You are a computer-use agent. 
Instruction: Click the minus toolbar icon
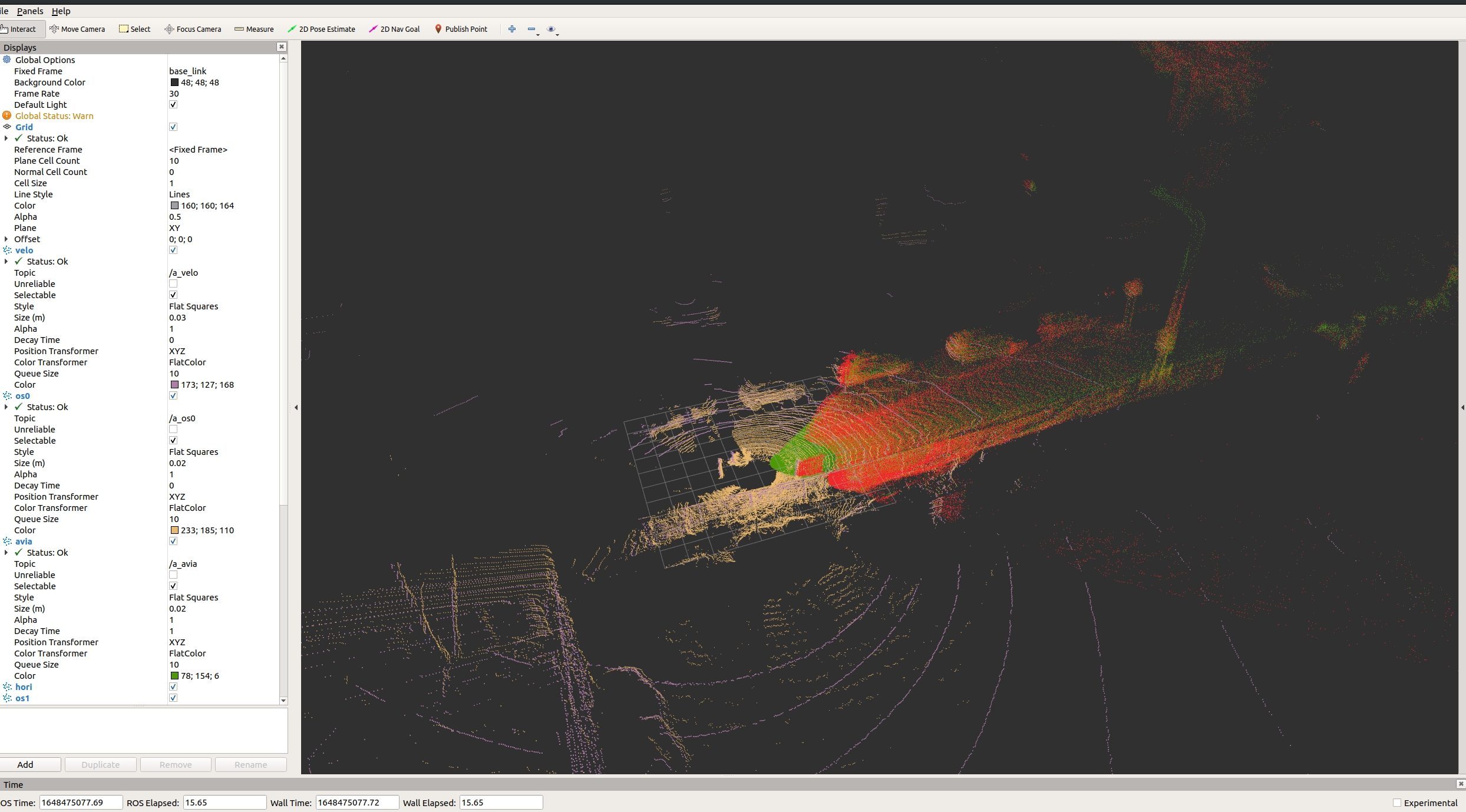click(531, 29)
